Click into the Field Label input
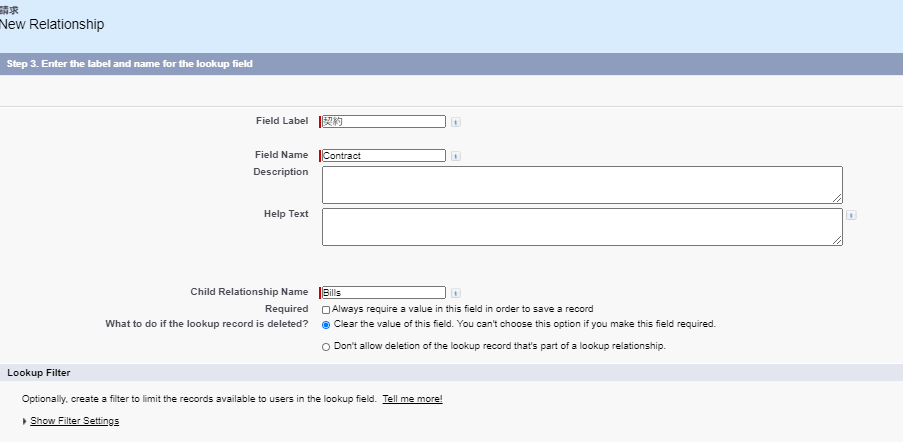Screen dimensions: 903x442 coord(383,122)
